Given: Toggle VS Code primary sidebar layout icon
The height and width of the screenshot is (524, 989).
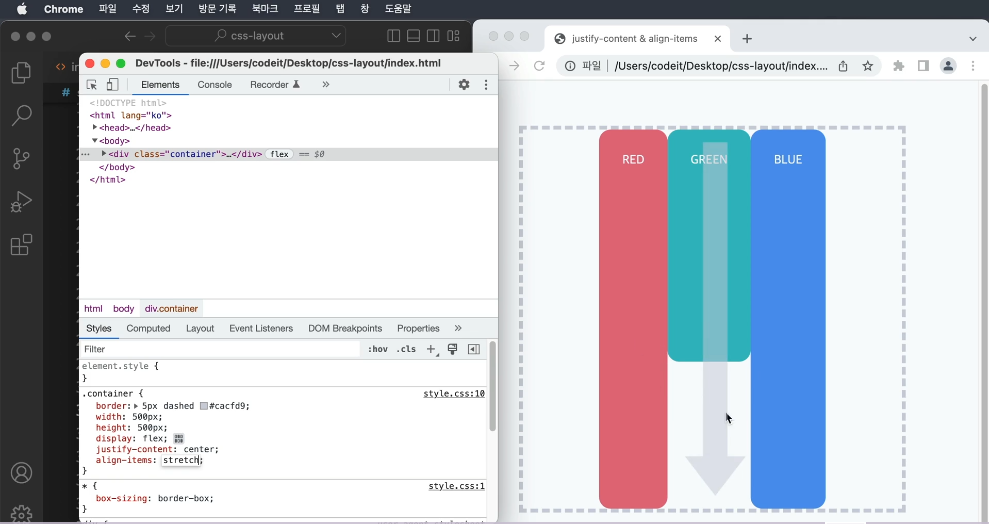Looking at the screenshot, I should pyautogui.click(x=394, y=36).
